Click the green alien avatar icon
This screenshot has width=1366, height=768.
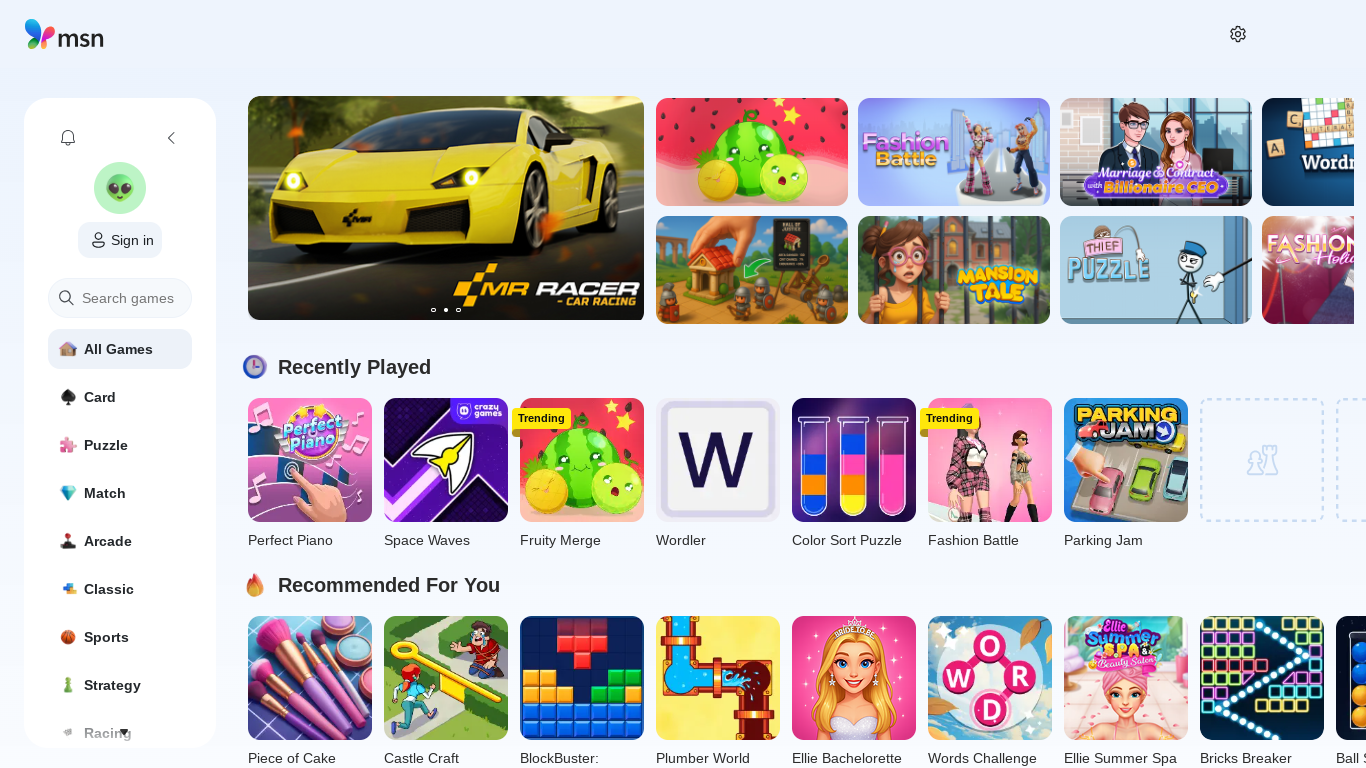click(120, 188)
